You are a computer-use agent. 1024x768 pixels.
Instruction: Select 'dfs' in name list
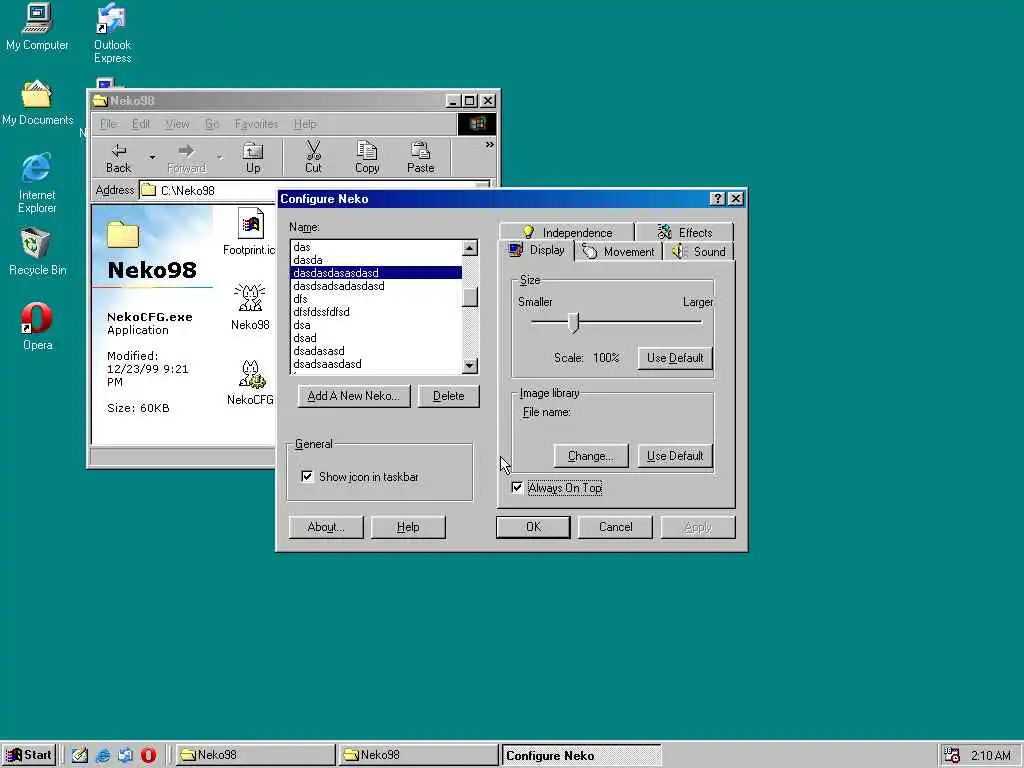coord(376,299)
